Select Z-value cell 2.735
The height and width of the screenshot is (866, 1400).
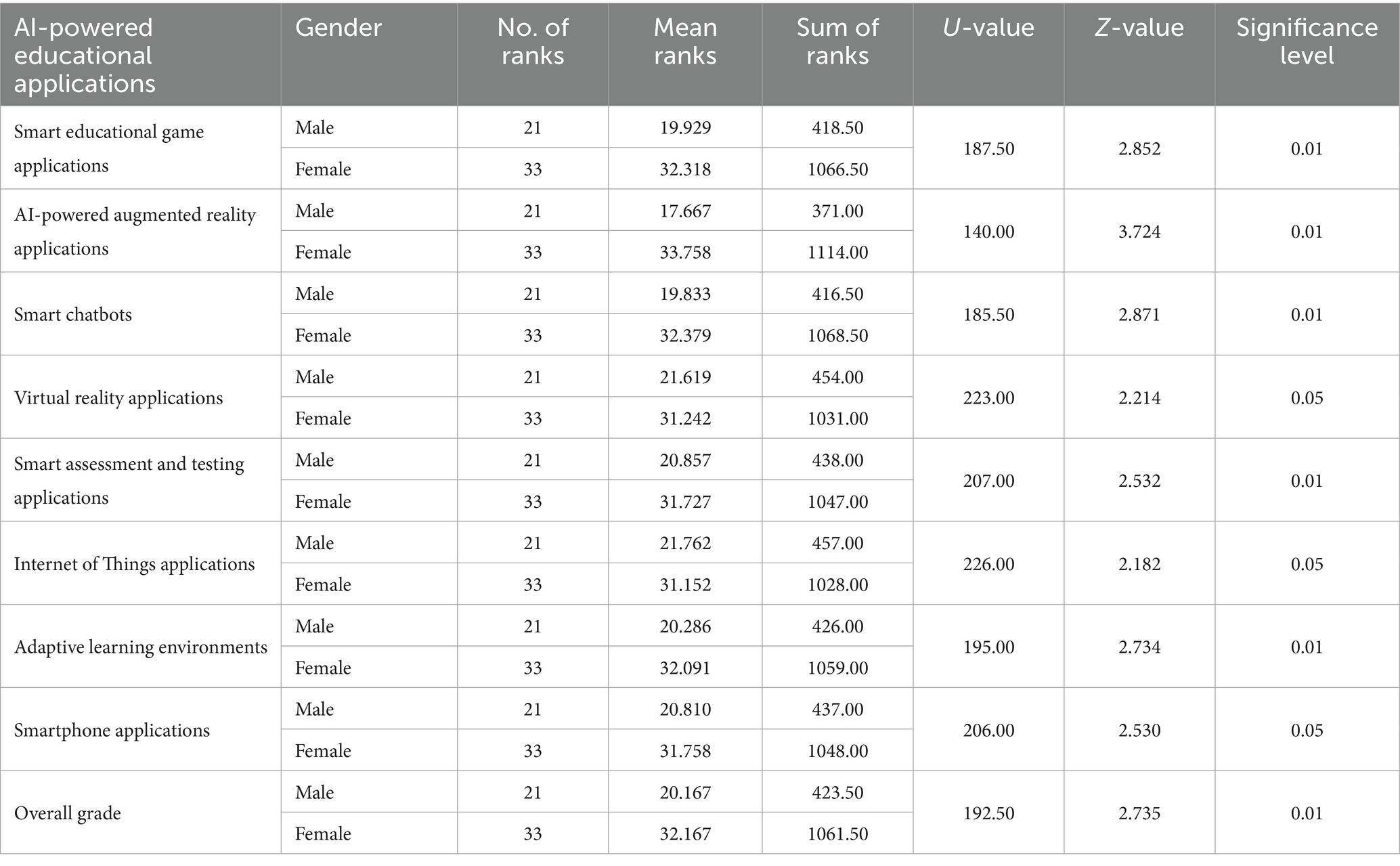(x=1139, y=813)
